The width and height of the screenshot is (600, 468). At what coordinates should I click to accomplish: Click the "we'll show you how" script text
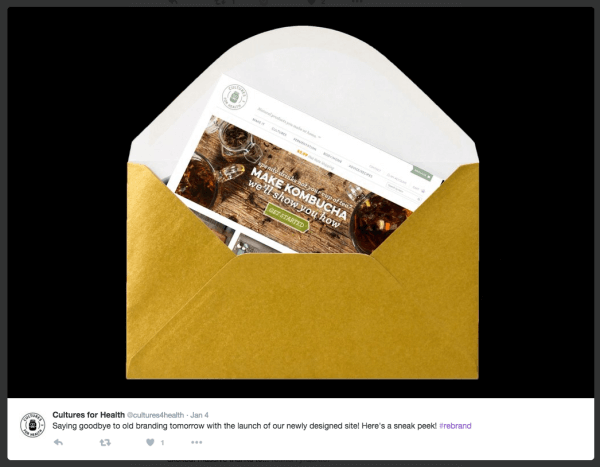(294, 204)
